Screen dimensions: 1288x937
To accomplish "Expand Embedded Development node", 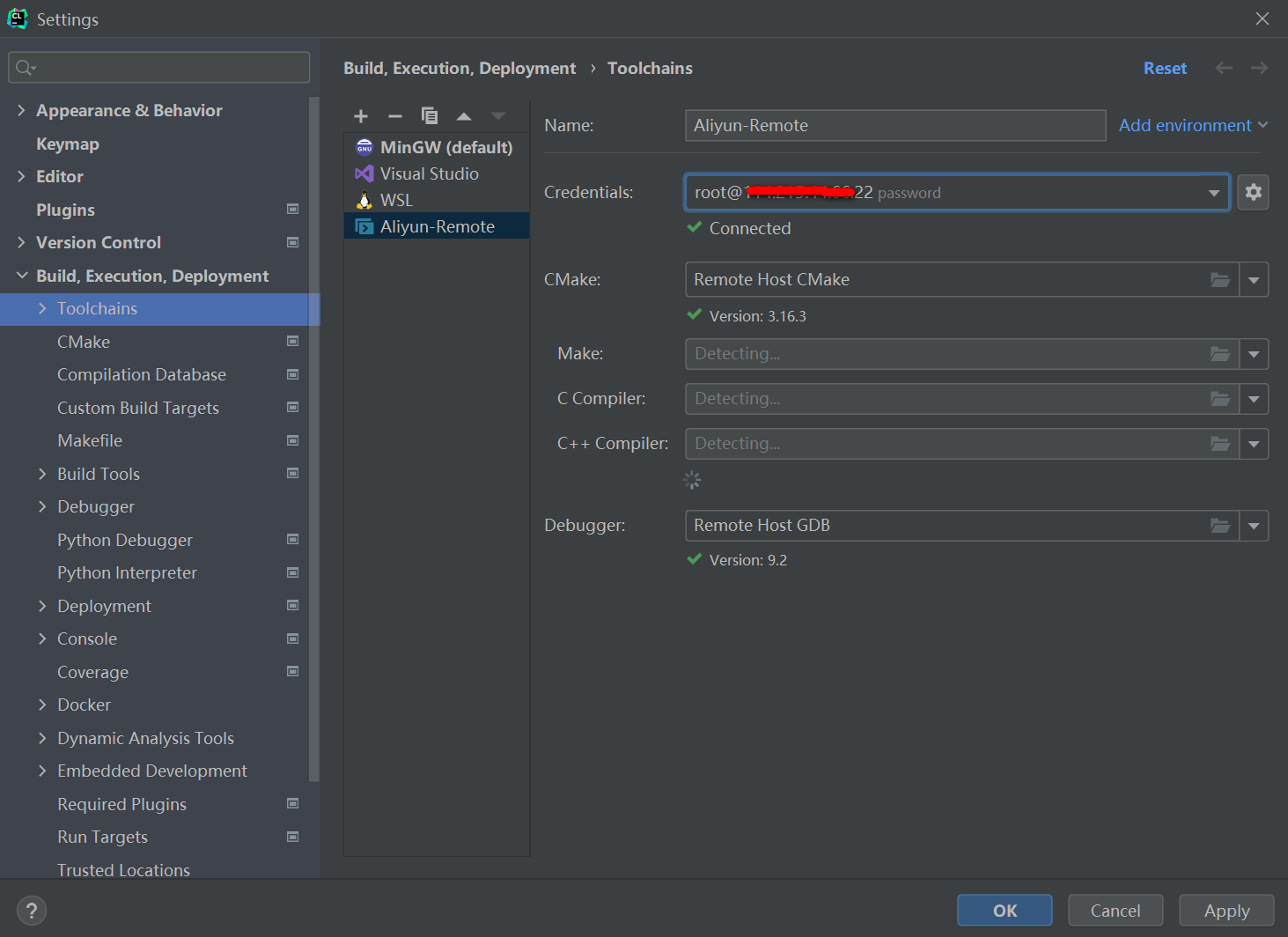I will point(42,771).
